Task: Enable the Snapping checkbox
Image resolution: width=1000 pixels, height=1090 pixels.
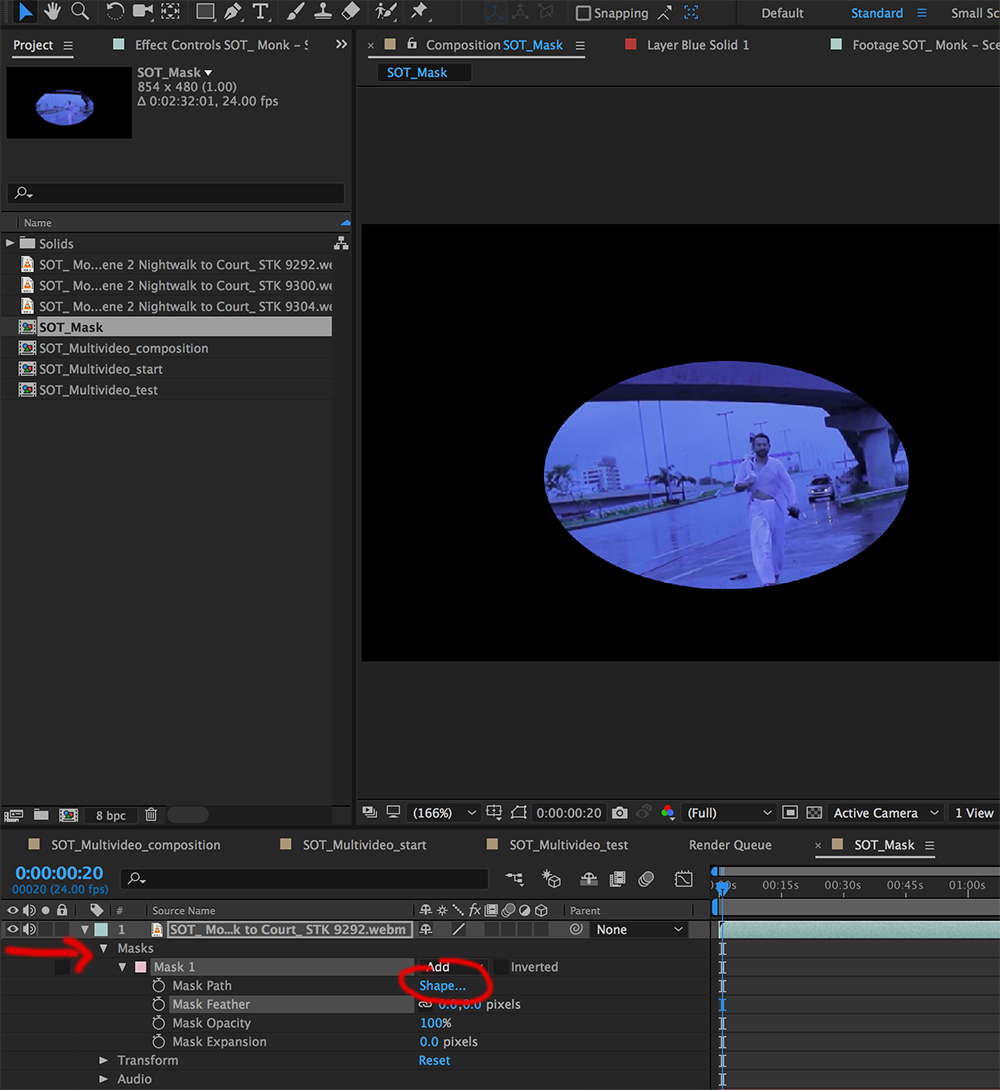Action: click(583, 14)
